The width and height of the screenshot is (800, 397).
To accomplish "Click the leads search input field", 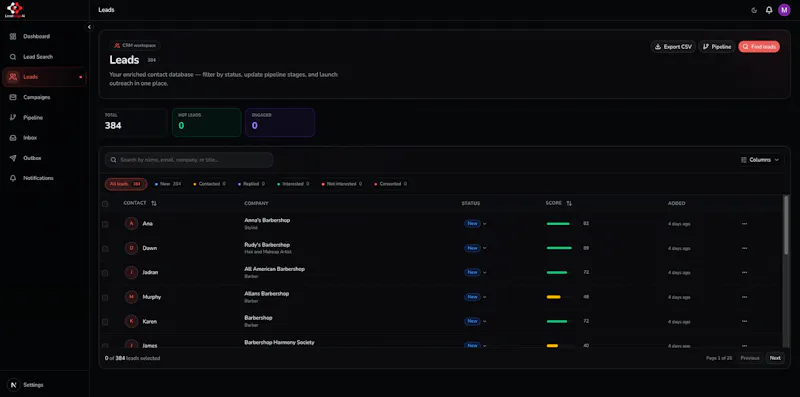I will pyautogui.click(x=189, y=160).
